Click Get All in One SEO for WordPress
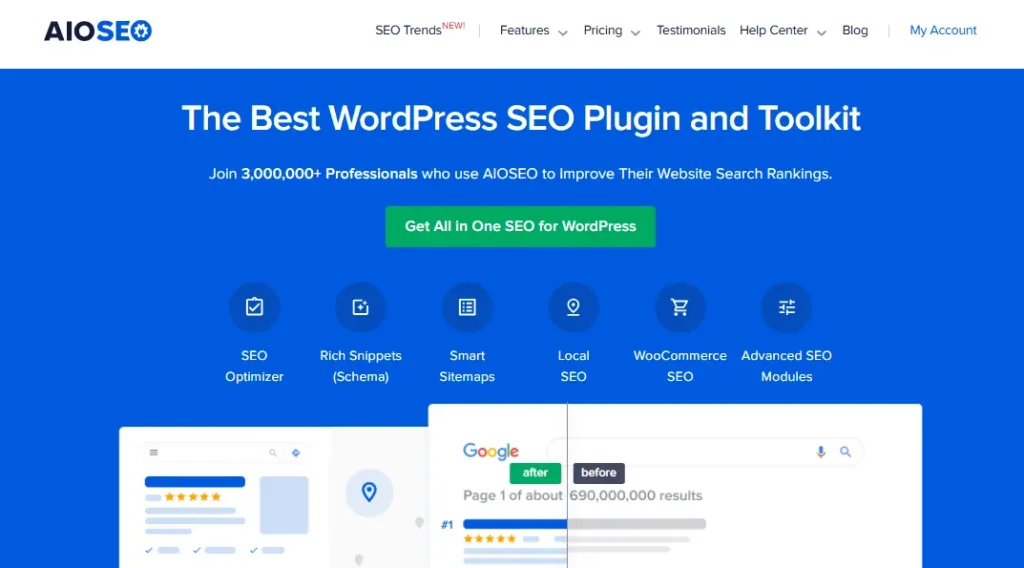Screen dimensions: 1024x568 (520, 227)
